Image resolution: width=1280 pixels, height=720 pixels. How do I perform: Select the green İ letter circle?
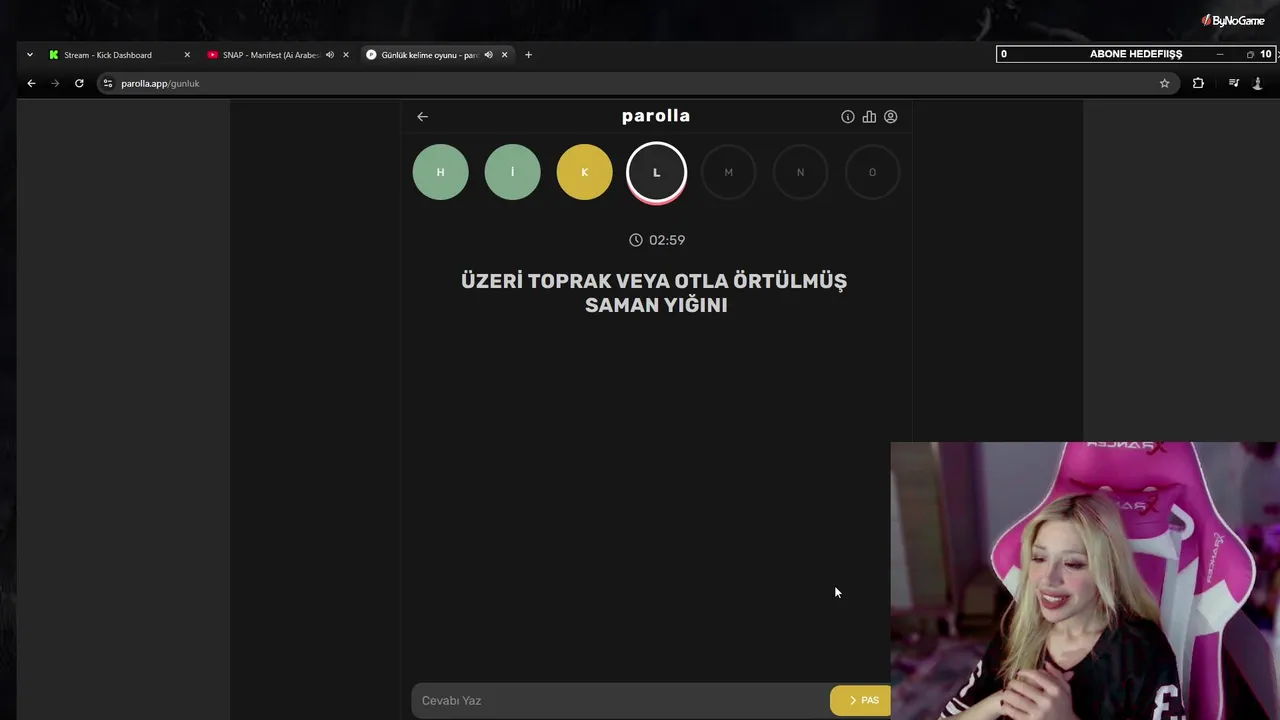pyautogui.click(x=513, y=172)
